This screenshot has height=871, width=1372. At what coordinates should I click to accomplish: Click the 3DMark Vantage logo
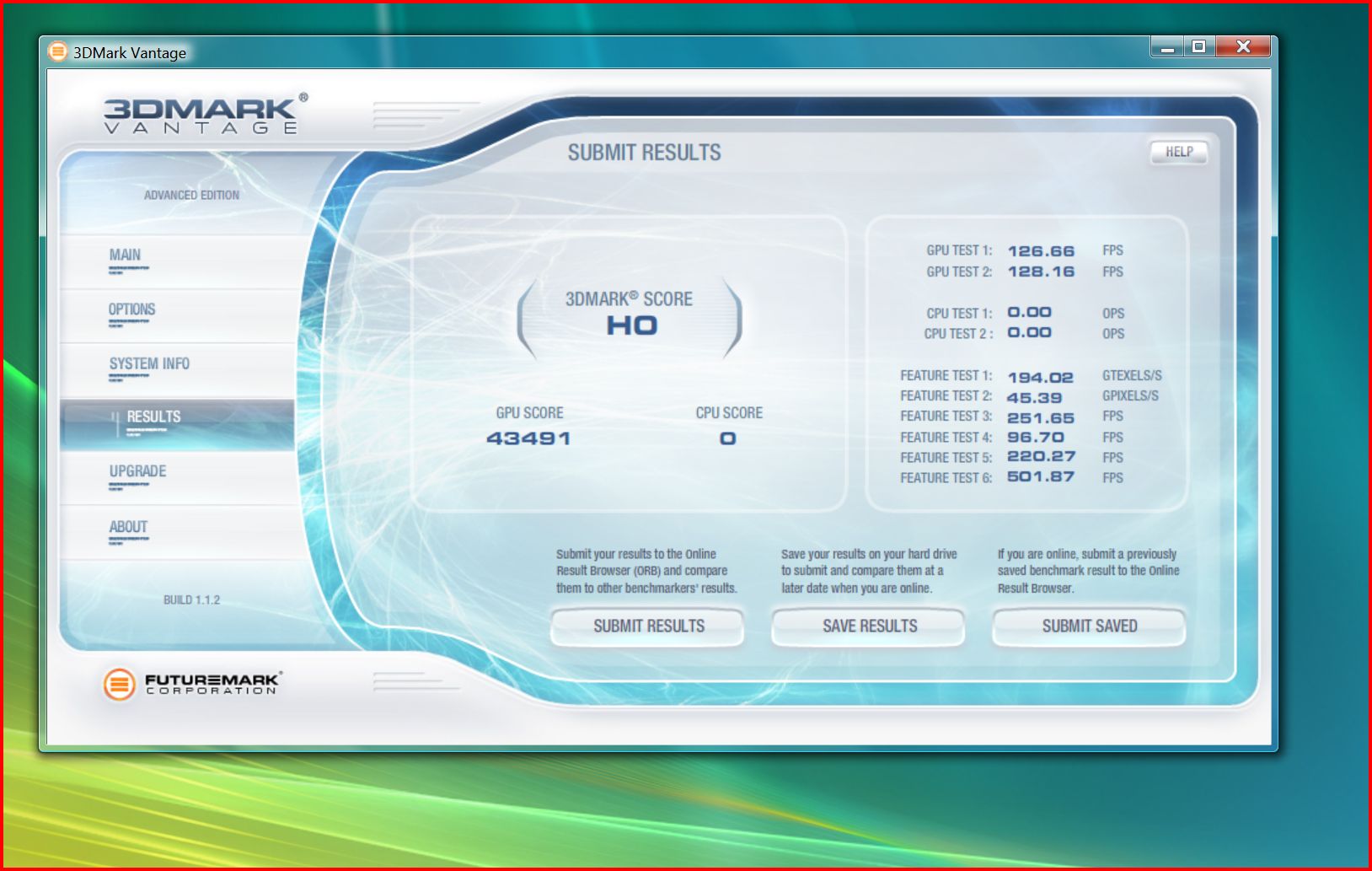coord(205,113)
